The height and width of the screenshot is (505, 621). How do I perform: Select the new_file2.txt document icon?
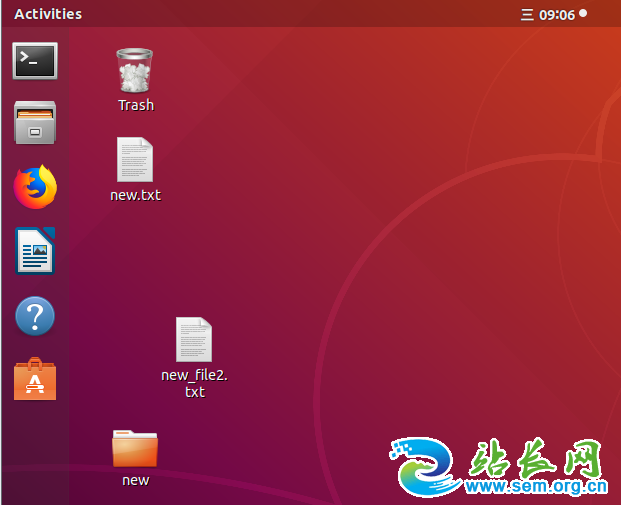click(194, 339)
